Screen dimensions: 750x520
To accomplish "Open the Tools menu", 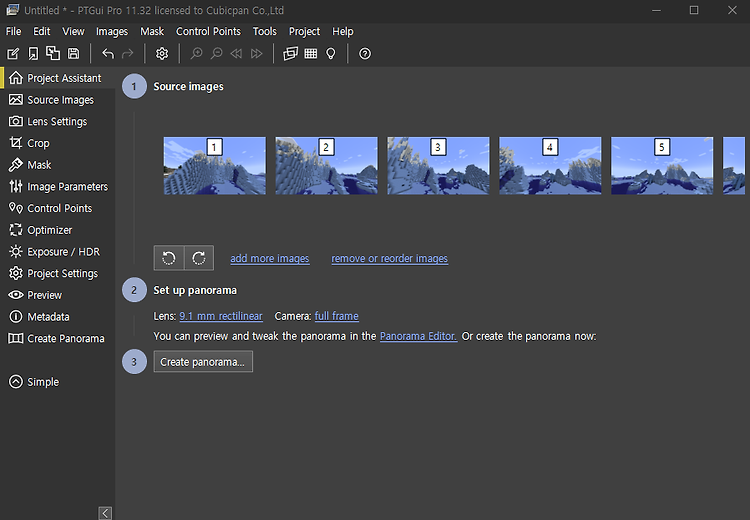I will pos(265,32).
